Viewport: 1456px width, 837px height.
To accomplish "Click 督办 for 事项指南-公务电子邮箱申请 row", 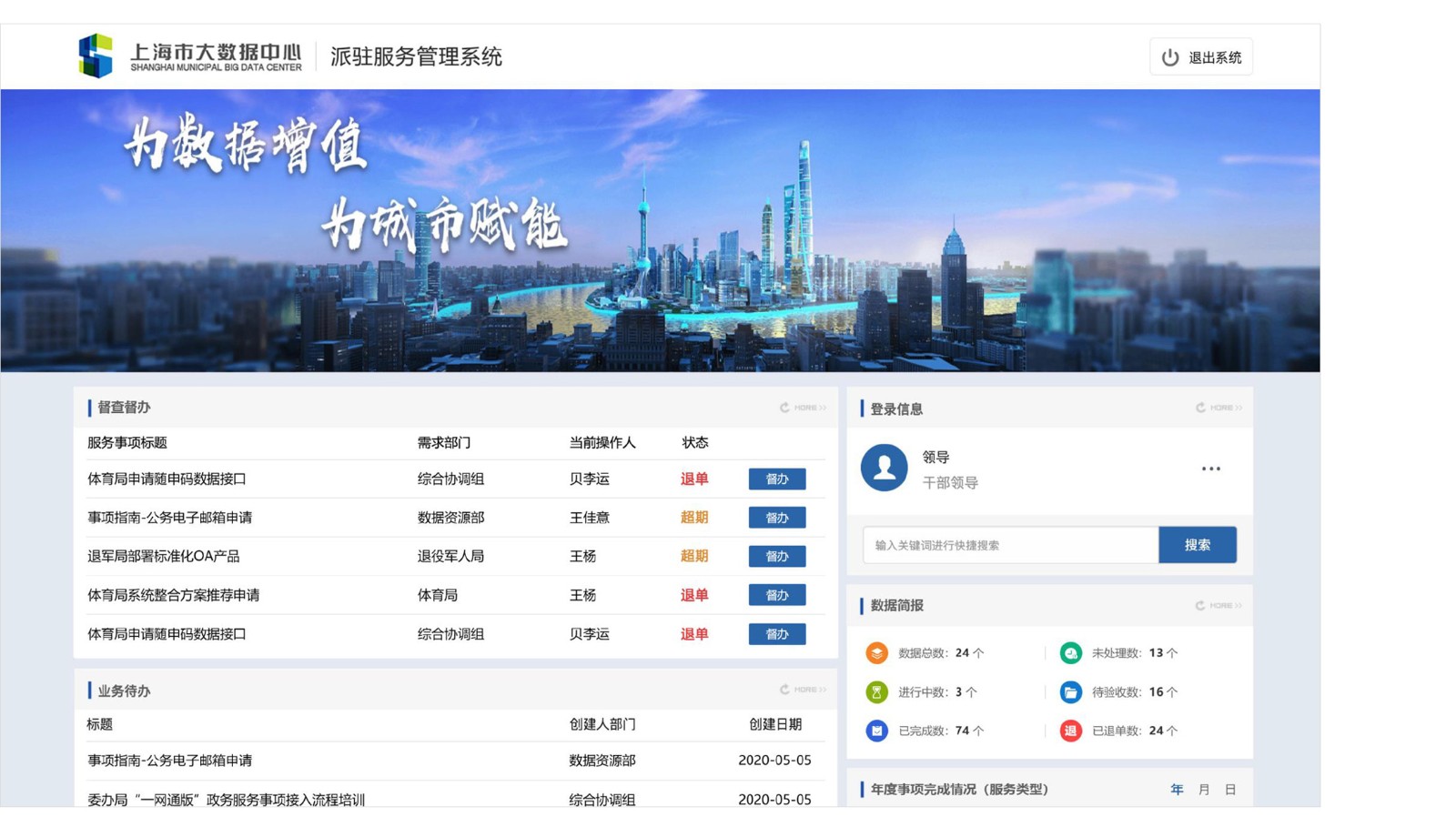I will (776, 518).
